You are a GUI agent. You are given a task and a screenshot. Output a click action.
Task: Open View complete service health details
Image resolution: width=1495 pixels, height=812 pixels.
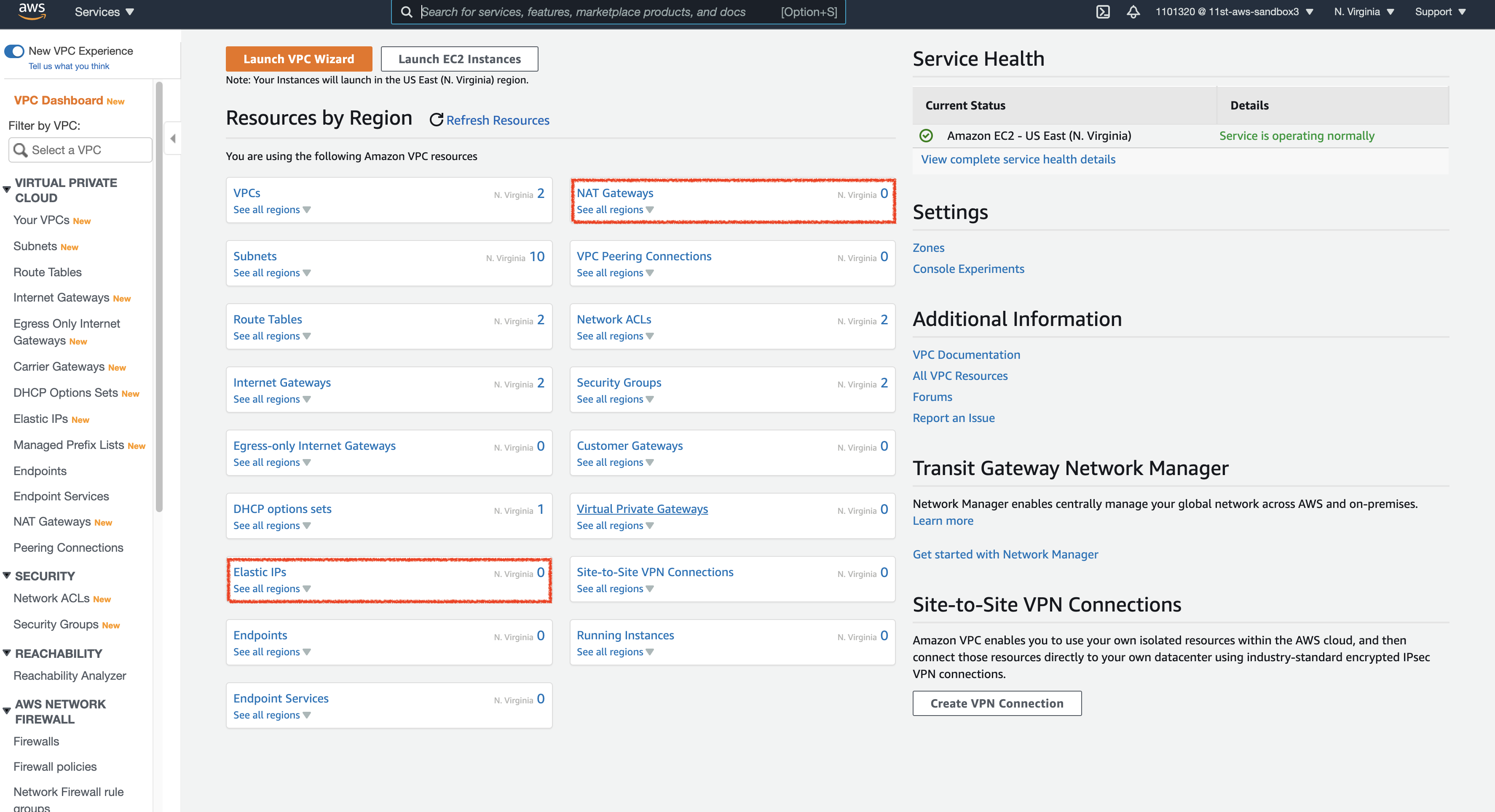(1018, 160)
